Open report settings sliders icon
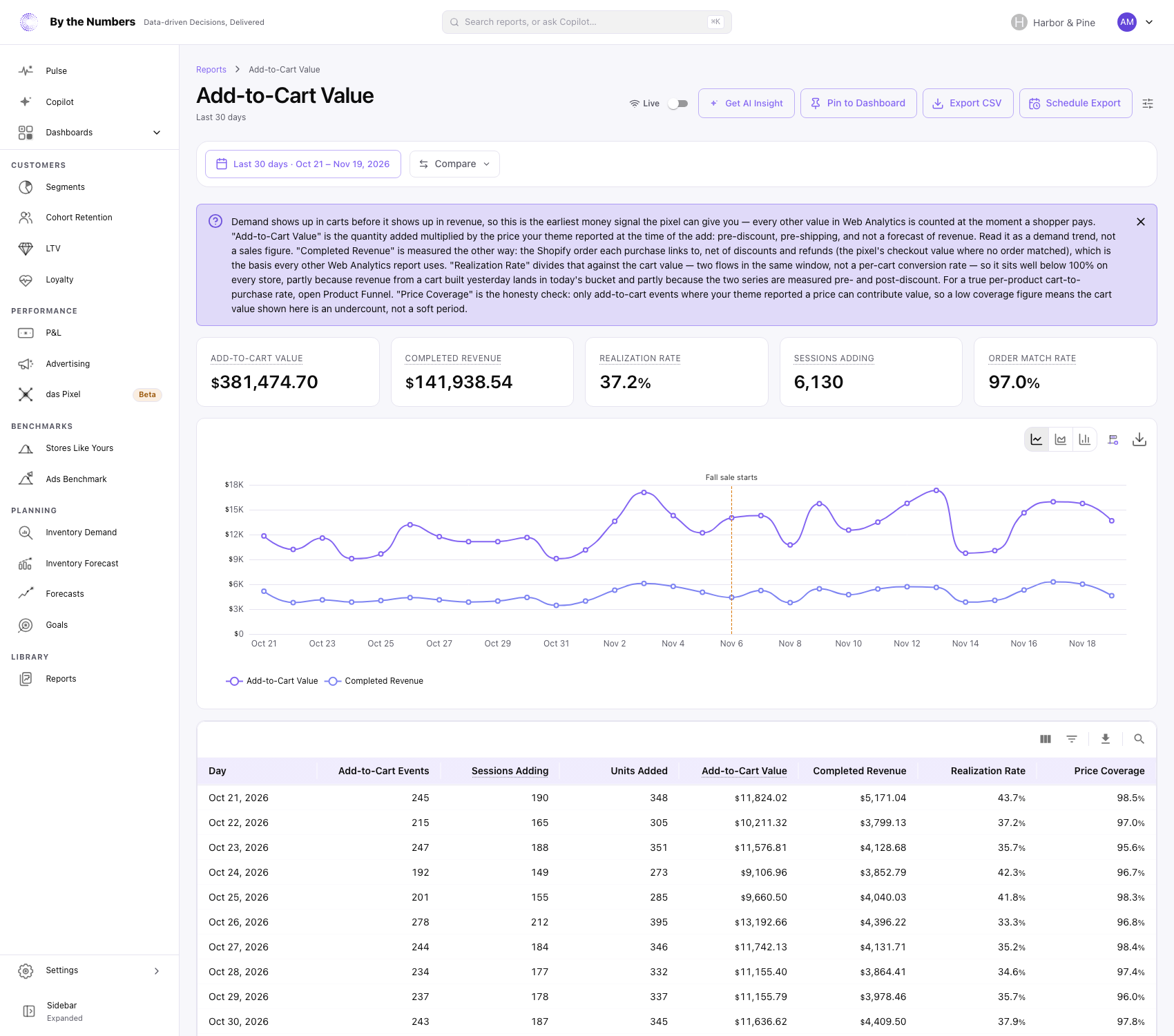The width and height of the screenshot is (1174, 1036). tap(1148, 104)
